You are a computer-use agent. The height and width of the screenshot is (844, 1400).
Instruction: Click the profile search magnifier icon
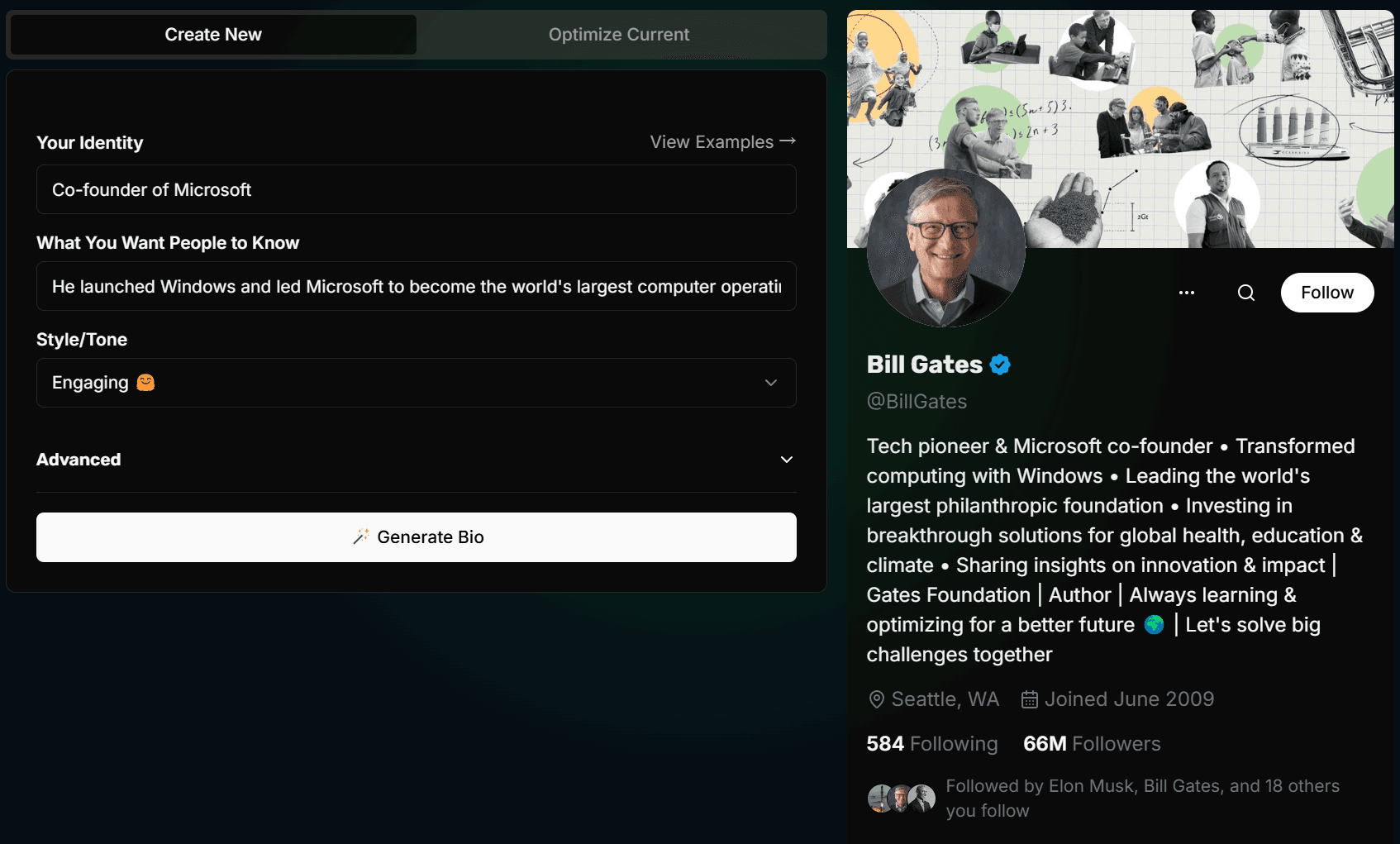(x=1246, y=293)
